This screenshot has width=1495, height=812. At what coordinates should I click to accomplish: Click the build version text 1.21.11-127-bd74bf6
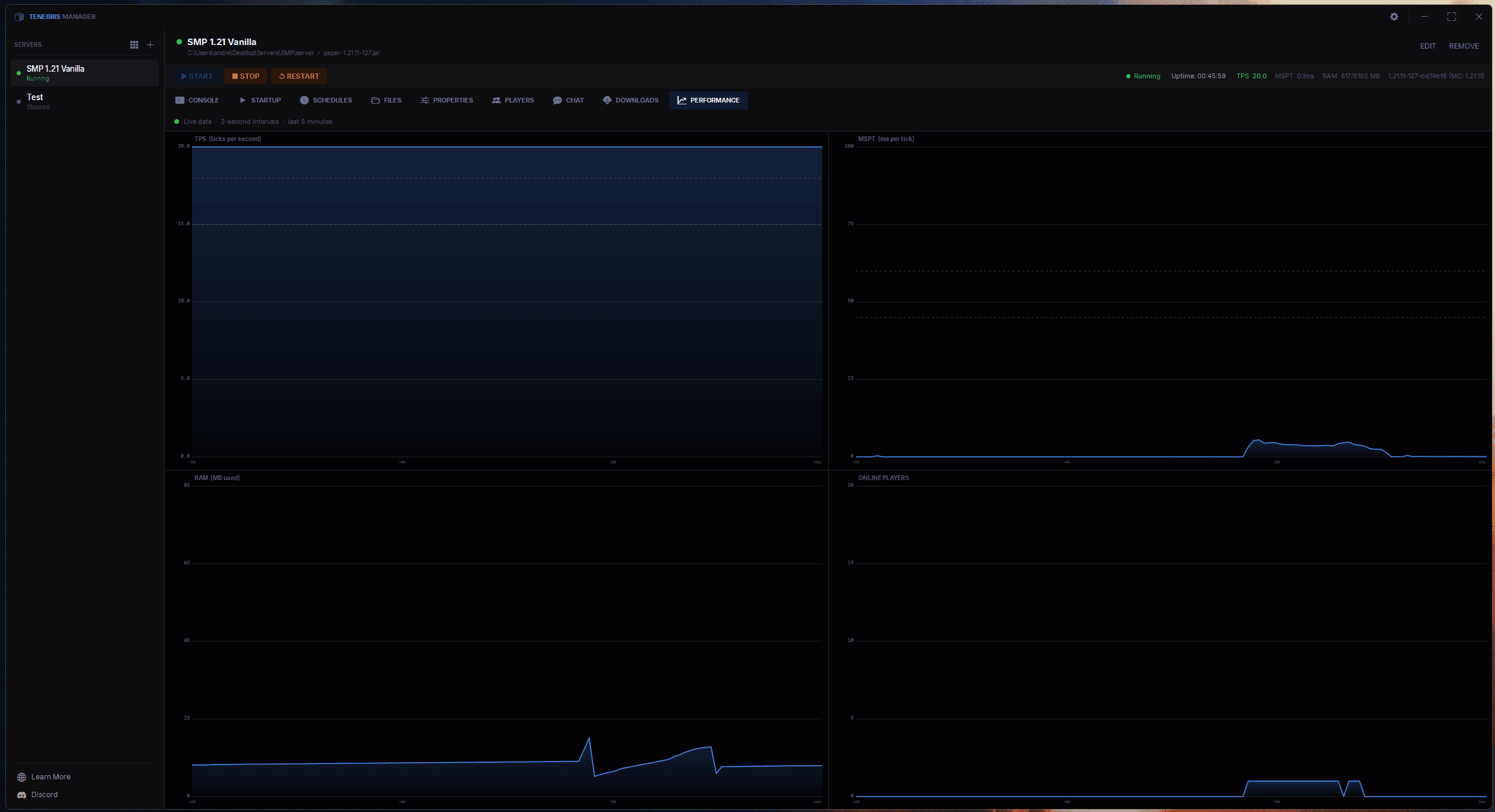coord(1436,76)
